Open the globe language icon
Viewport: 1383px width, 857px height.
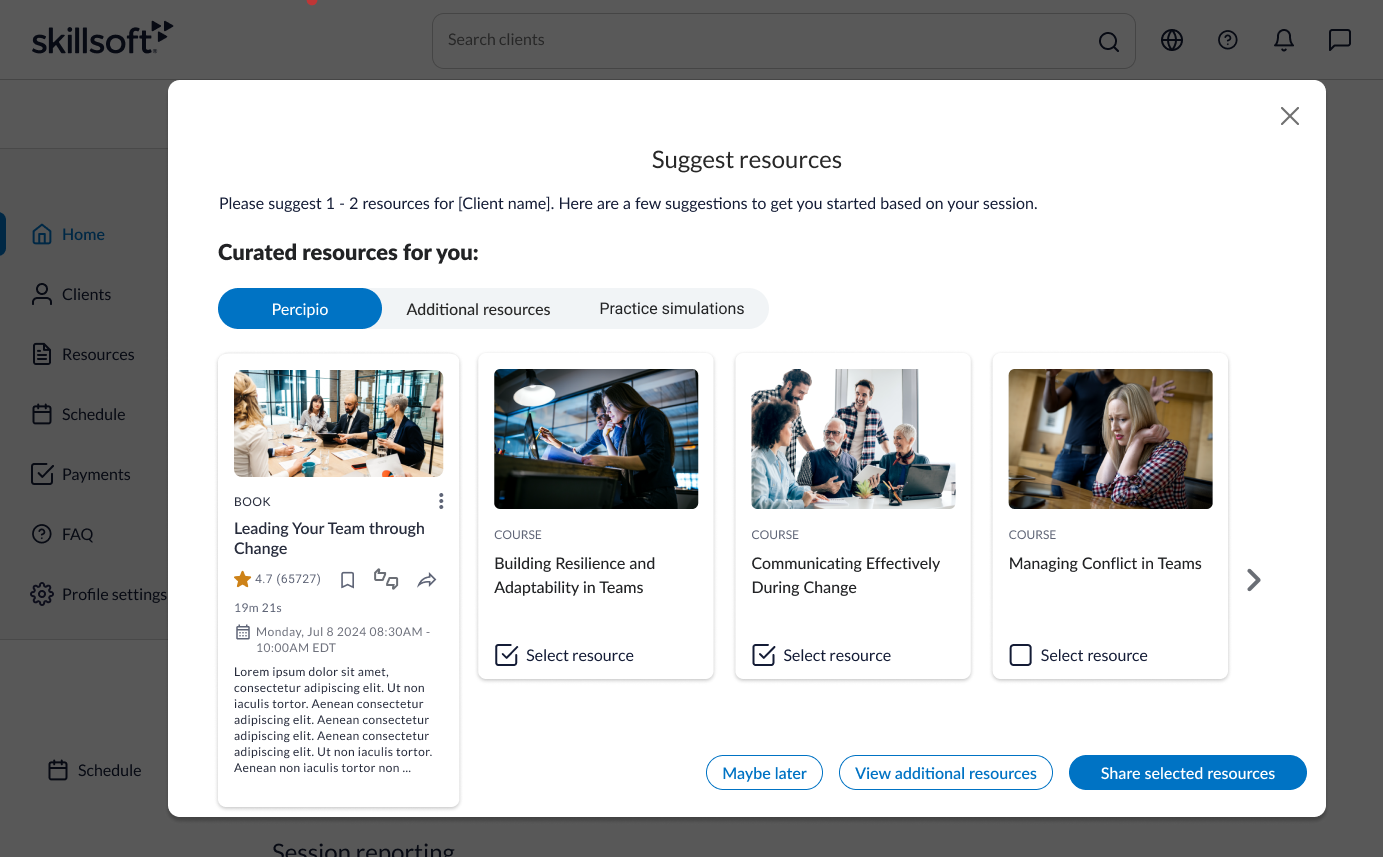[1172, 40]
